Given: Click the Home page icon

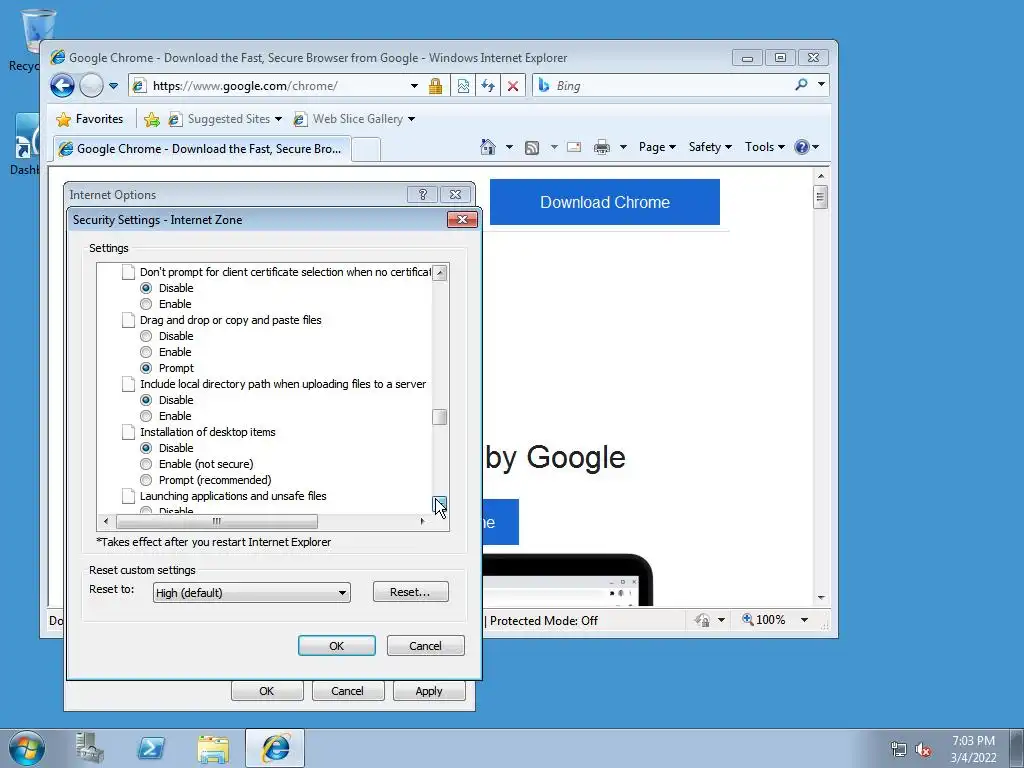Looking at the screenshot, I should pyautogui.click(x=488, y=147).
